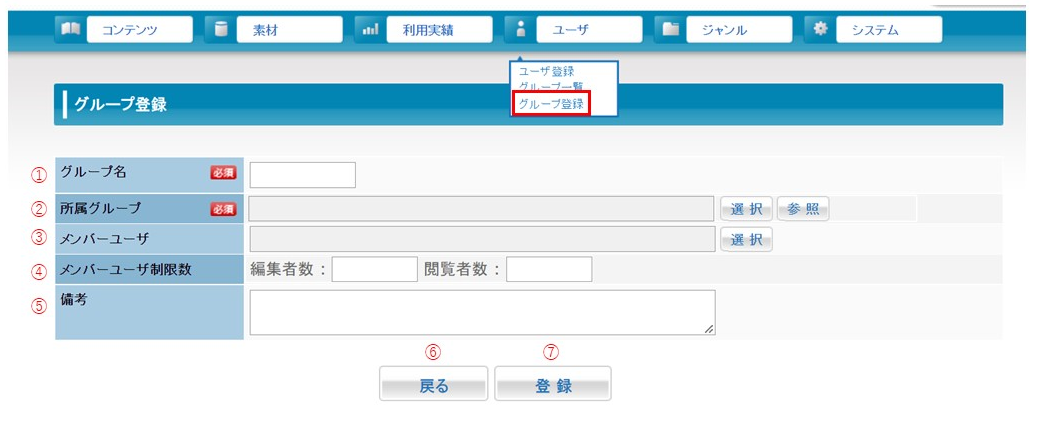Choose グループ登録 from the user submenu

click(x=552, y=103)
